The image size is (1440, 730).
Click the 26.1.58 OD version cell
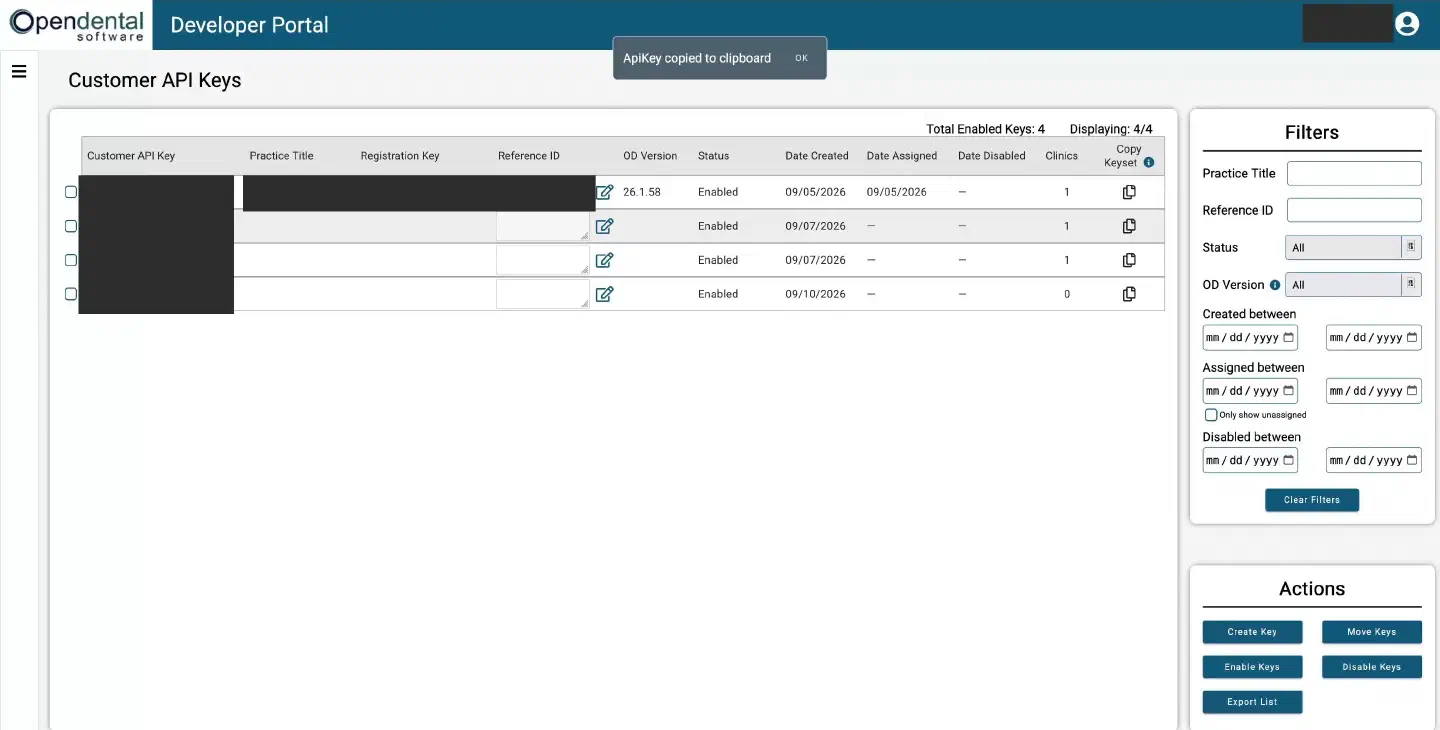click(x=642, y=192)
